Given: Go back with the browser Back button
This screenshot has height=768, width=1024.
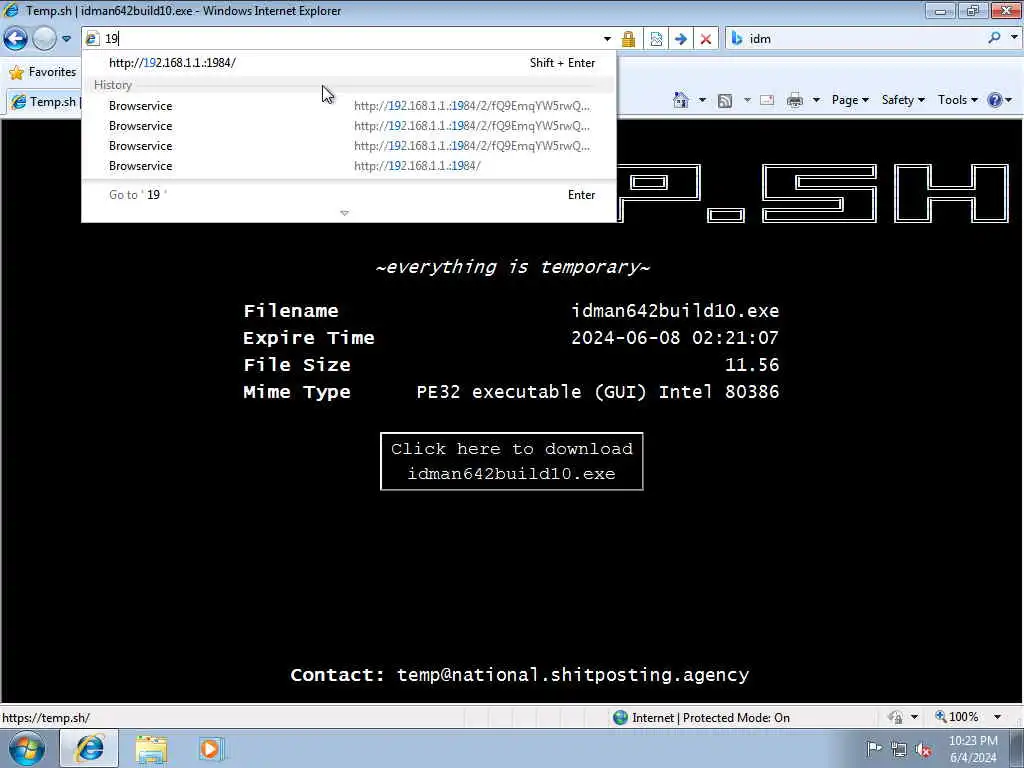Looking at the screenshot, I should (15, 39).
